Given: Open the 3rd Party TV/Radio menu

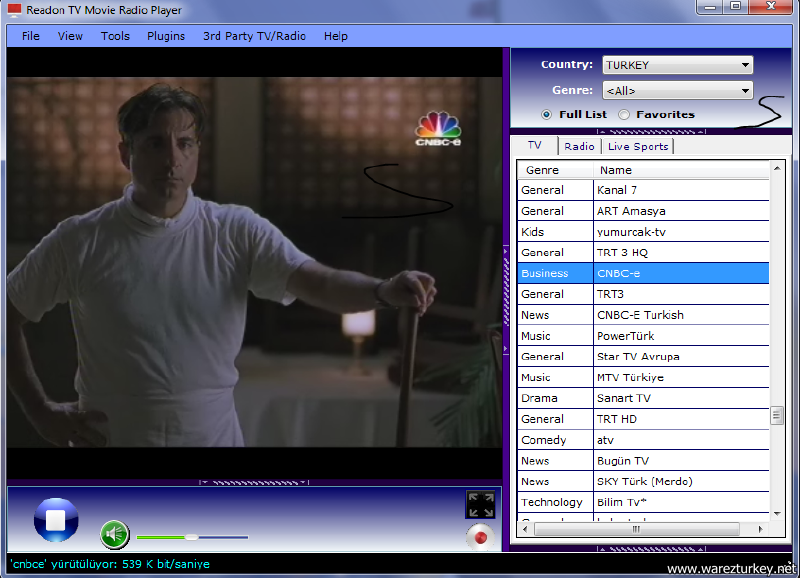Looking at the screenshot, I should [x=254, y=36].
